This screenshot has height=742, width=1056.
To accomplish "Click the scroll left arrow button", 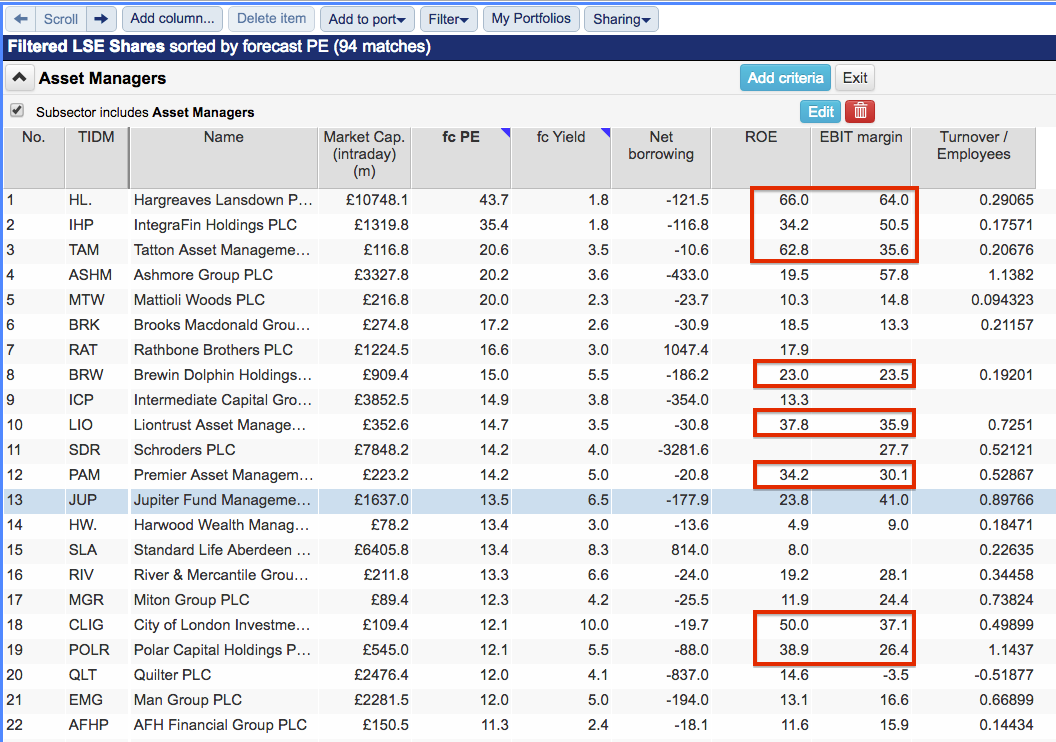I will (21, 19).
